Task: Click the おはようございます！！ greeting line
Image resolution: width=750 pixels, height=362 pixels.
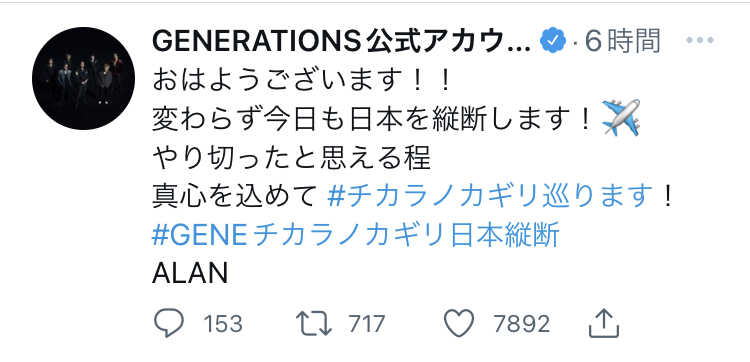Action: click(301, 82)
